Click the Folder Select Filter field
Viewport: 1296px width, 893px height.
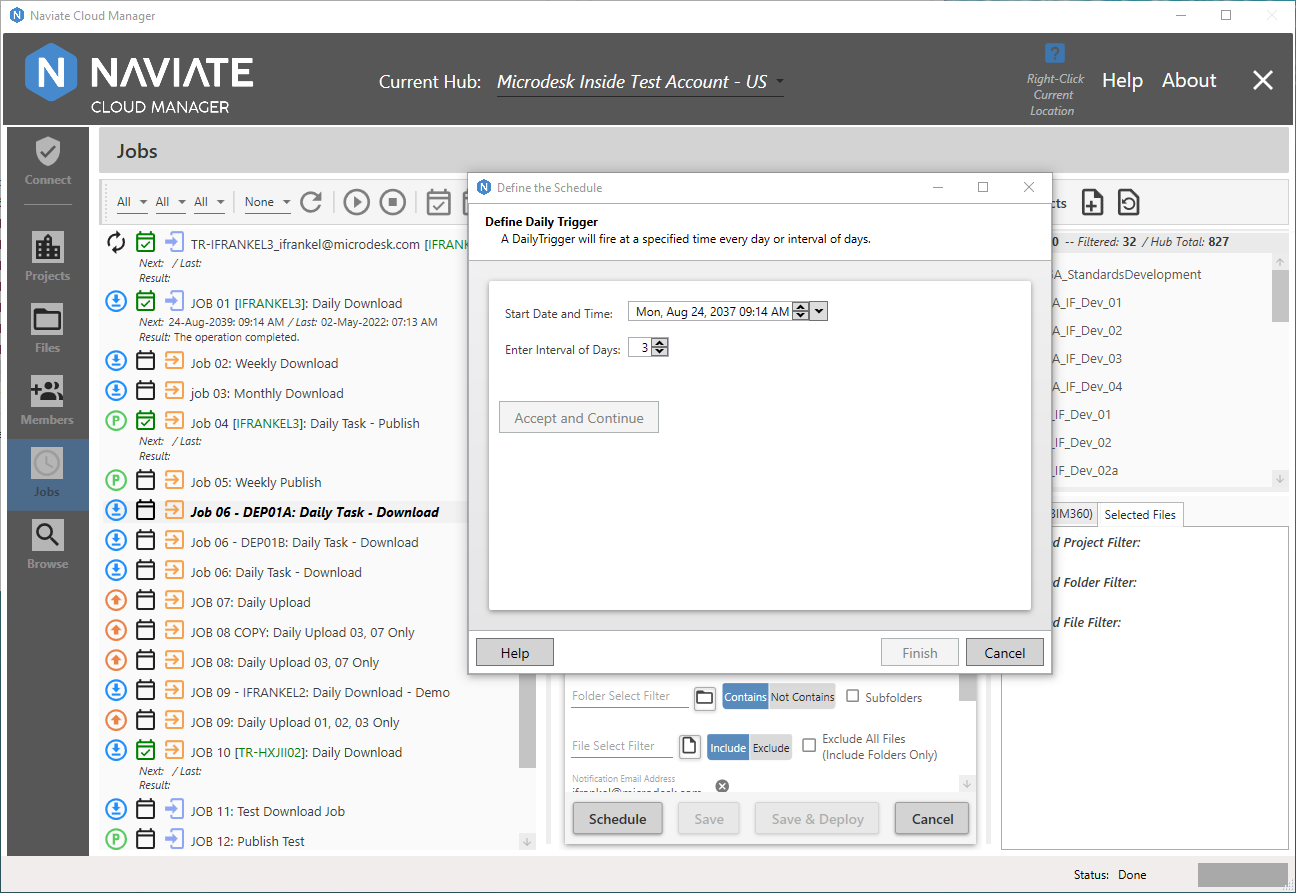click(630, 696)
